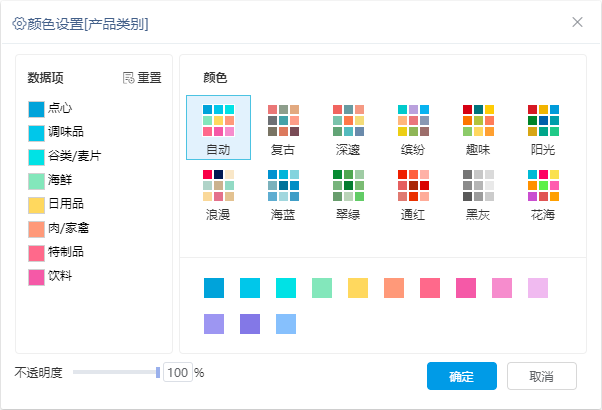Select the 调味品 data item label
The image size is (602, 410).
(x=66, y=132)
